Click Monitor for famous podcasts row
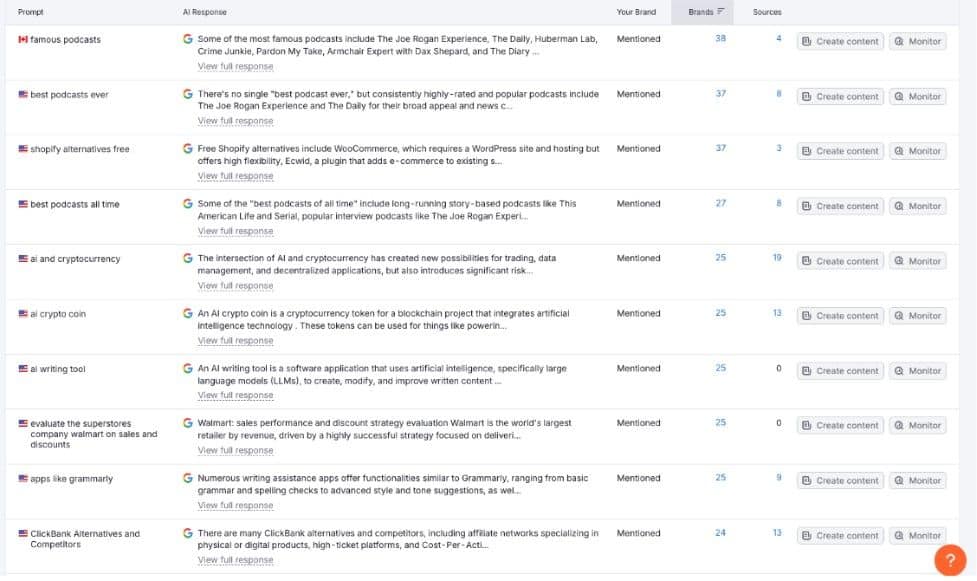 click(918, 42)
